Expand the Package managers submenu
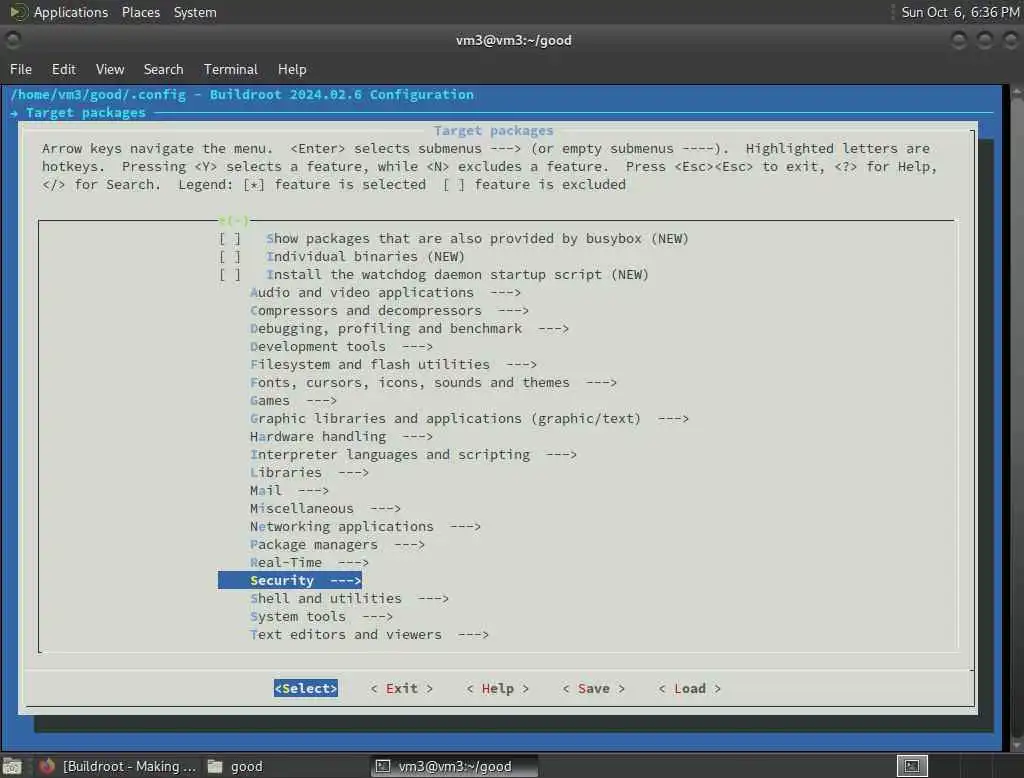1024x778 pixels. tap(338, 544)
